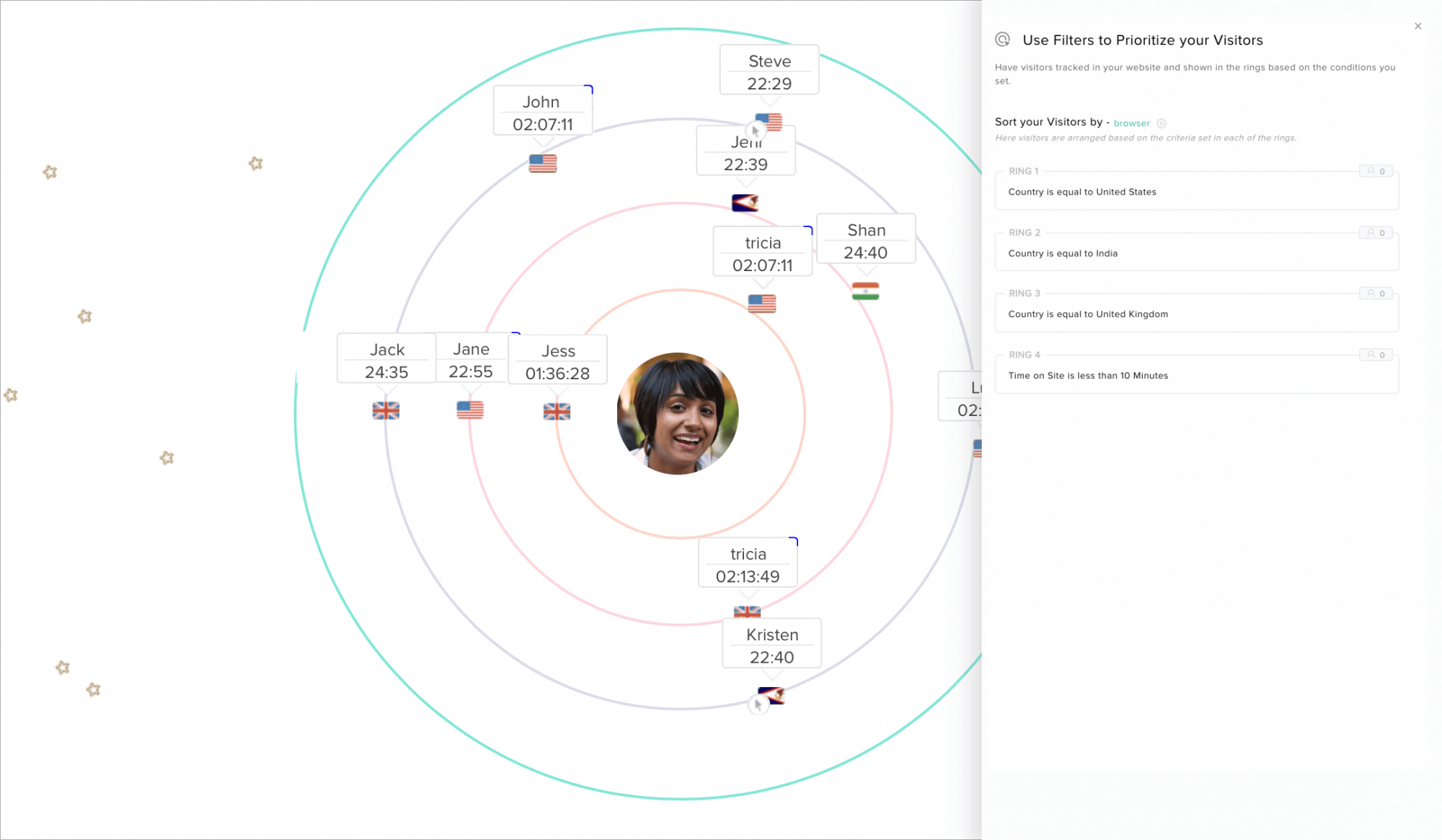This screenshot has height=840, width=1442.
Task: Click the US flag under John
Action: 543,164
